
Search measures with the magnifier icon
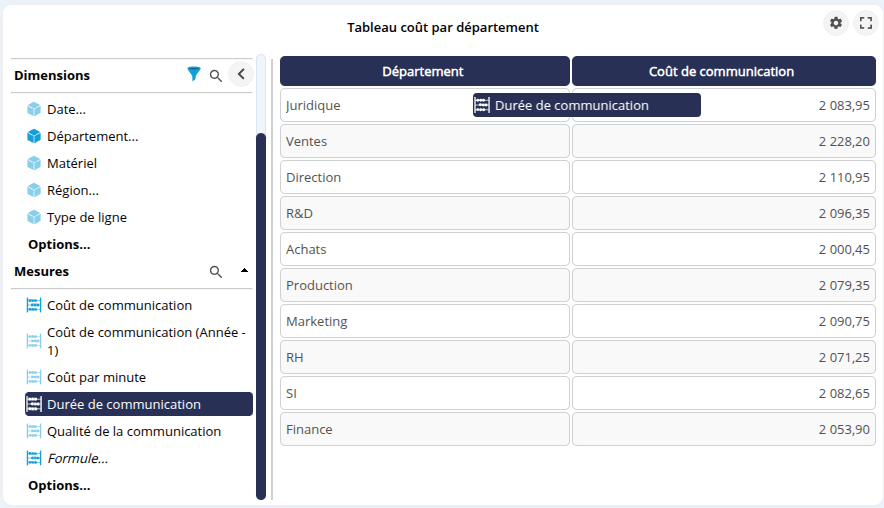click(x=216, y=271)
